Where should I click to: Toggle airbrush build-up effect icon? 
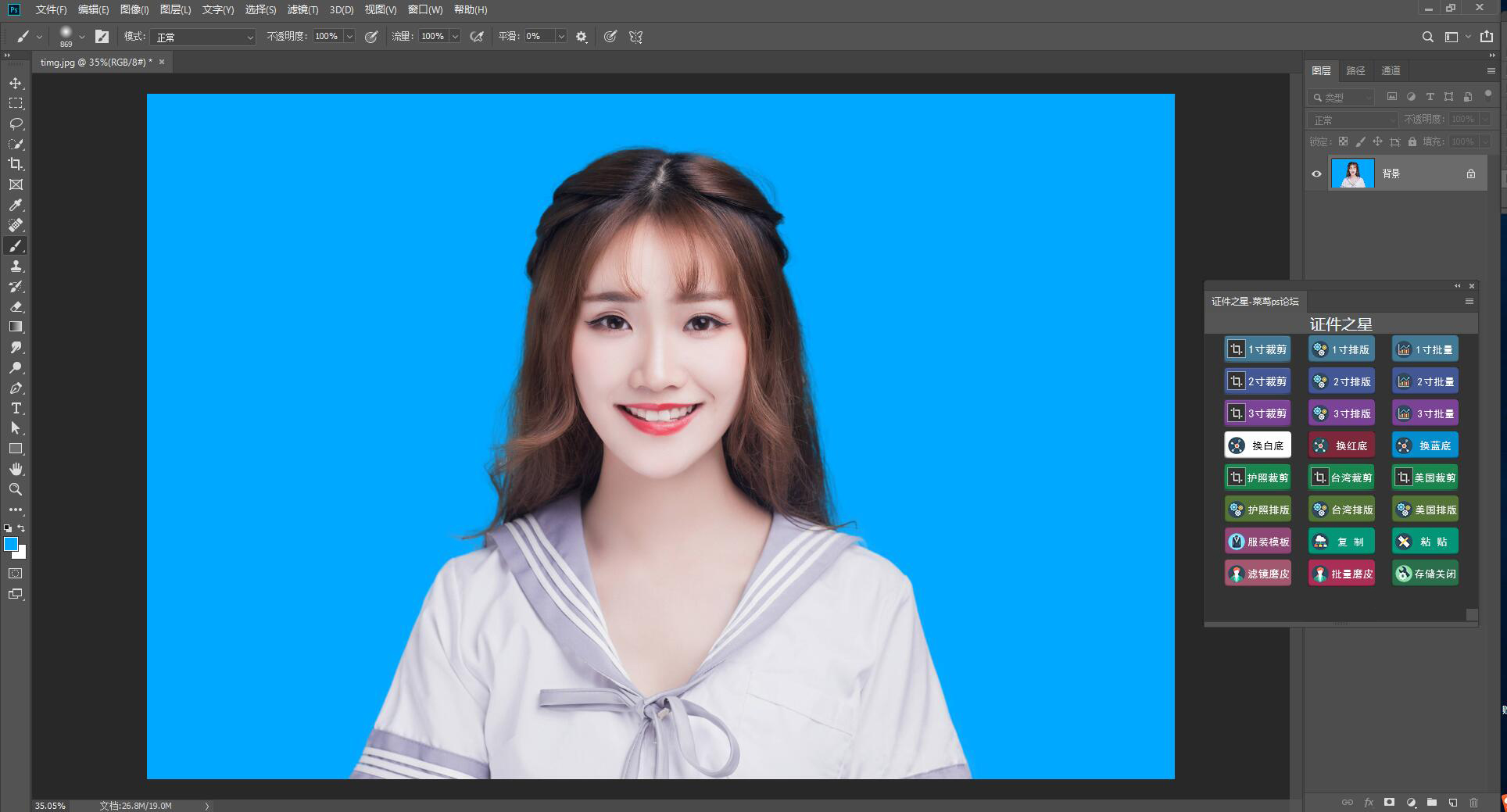click(x=476, y=37)
